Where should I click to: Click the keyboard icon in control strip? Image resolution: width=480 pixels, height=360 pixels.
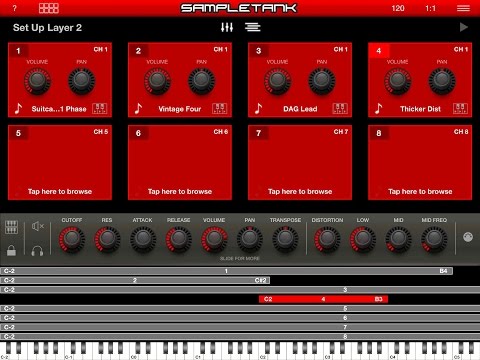[x=11, y=227]
